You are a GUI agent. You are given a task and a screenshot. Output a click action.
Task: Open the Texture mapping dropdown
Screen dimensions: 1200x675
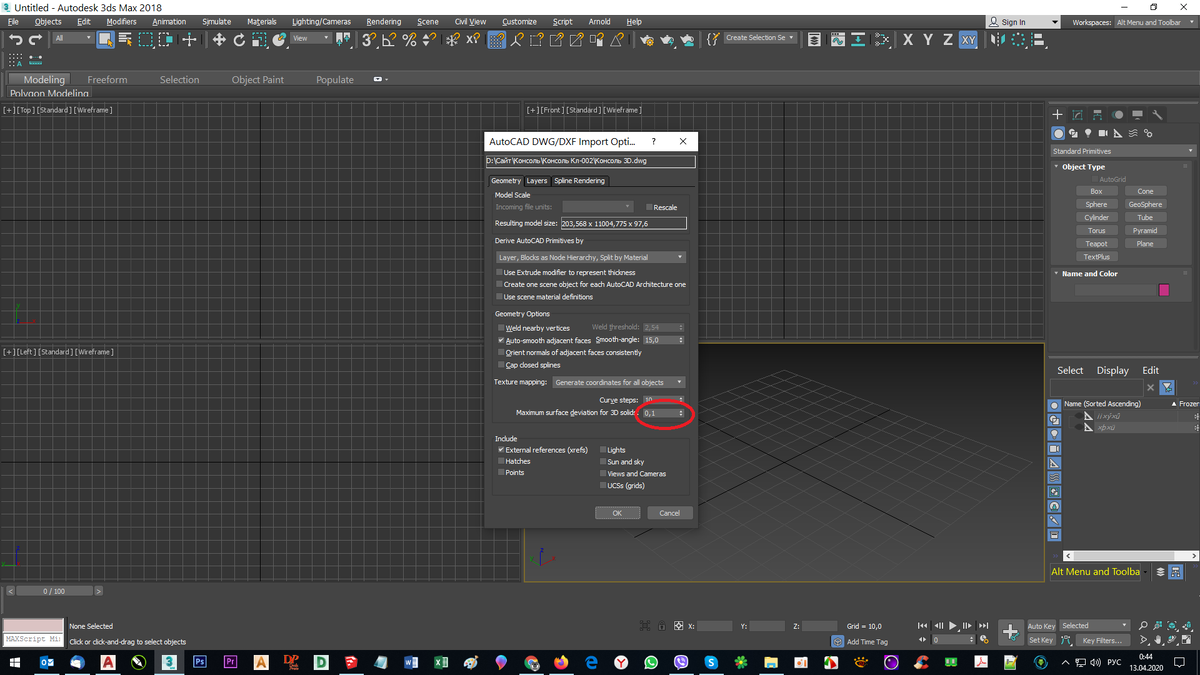click(618, 382)
